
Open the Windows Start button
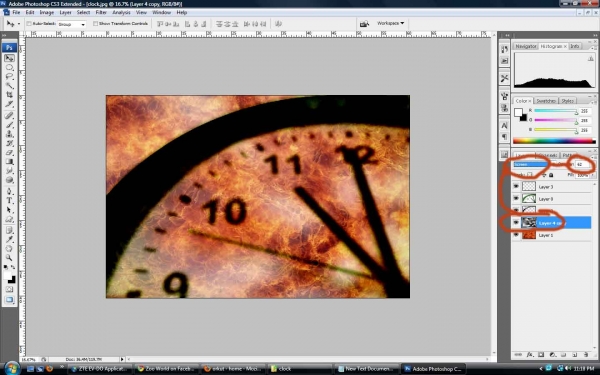[12, 368]
